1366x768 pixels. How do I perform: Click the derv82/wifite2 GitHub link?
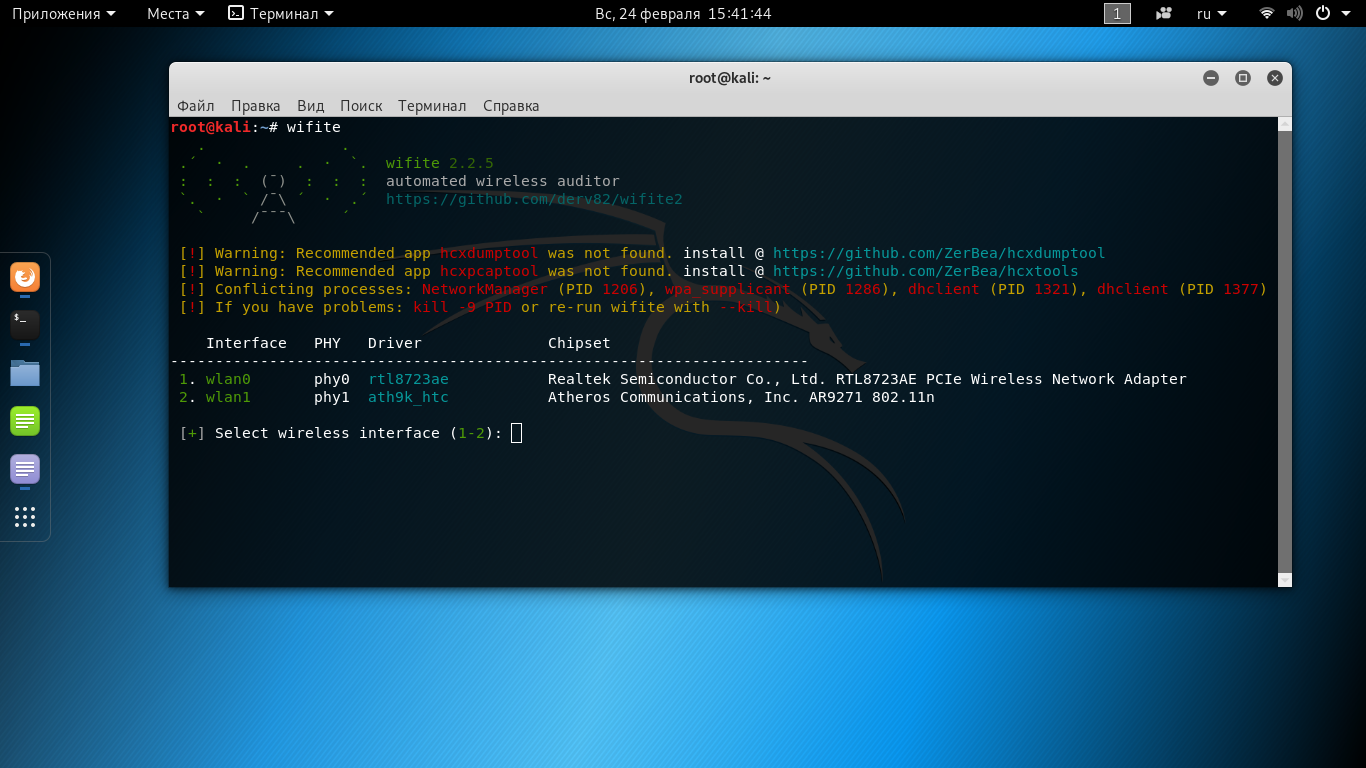[534, 199]
